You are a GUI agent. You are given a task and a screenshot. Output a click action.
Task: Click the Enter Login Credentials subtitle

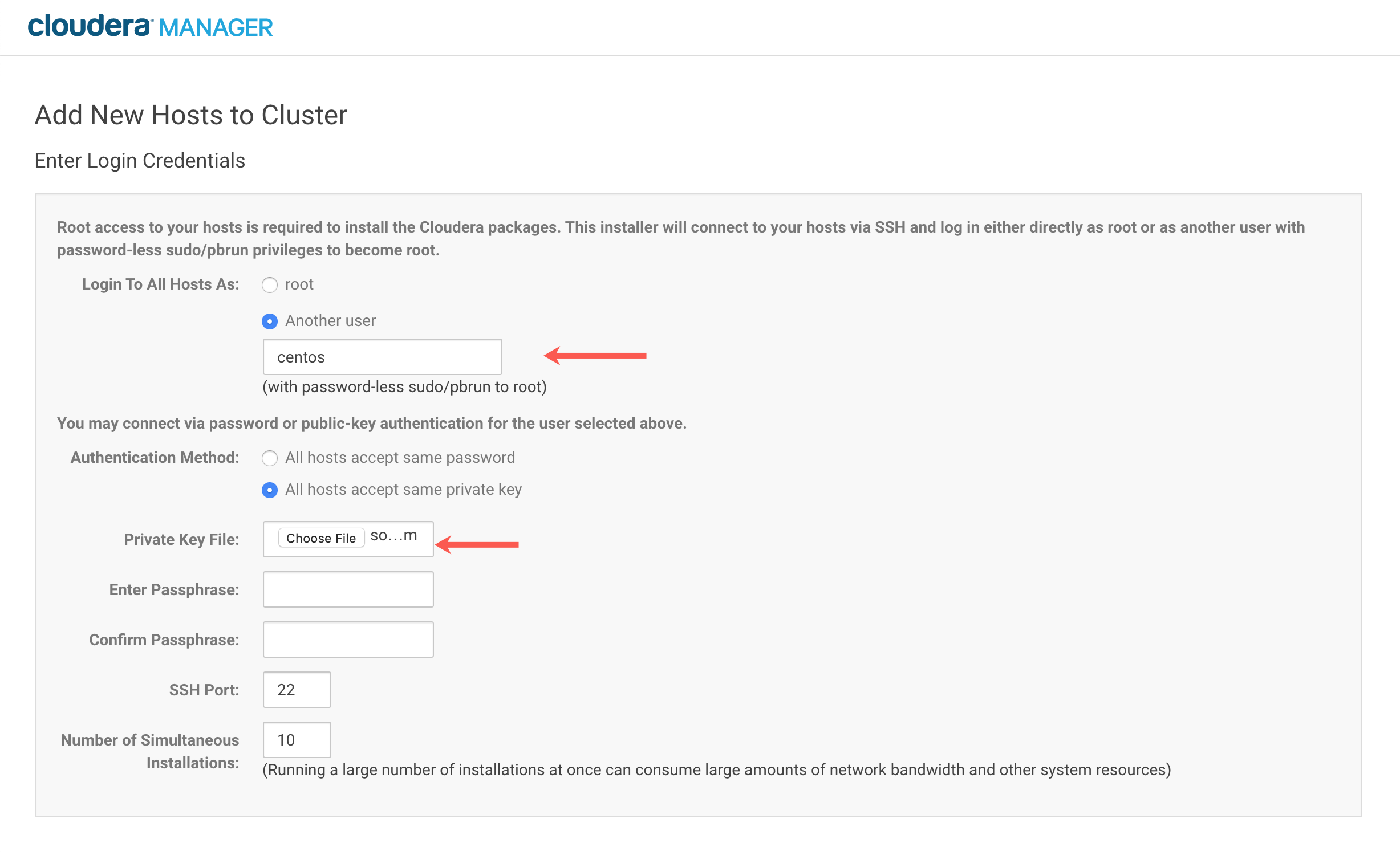pyautogui.click(x=140, y=160)
